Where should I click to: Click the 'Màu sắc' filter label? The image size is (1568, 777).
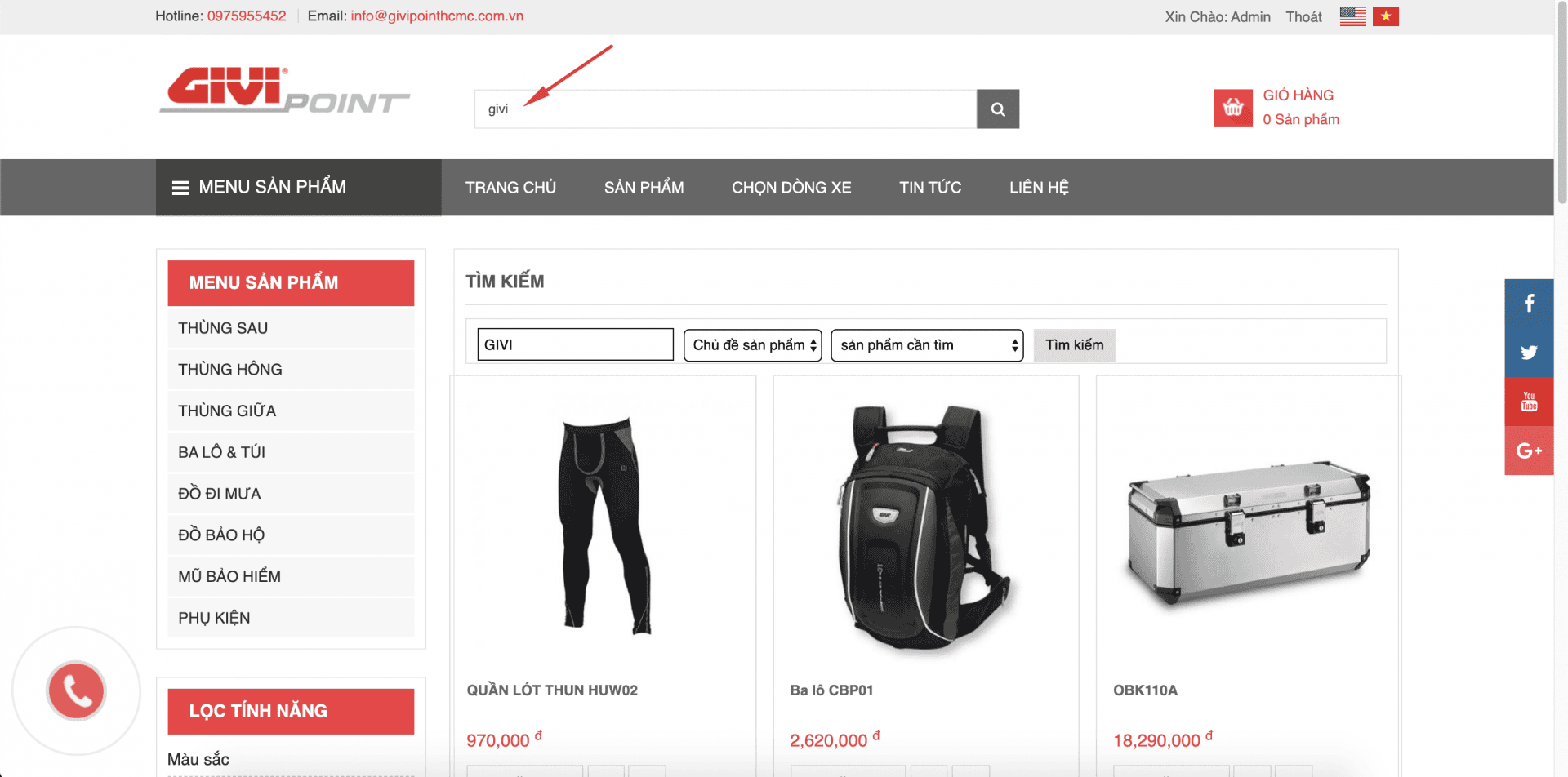198,759
